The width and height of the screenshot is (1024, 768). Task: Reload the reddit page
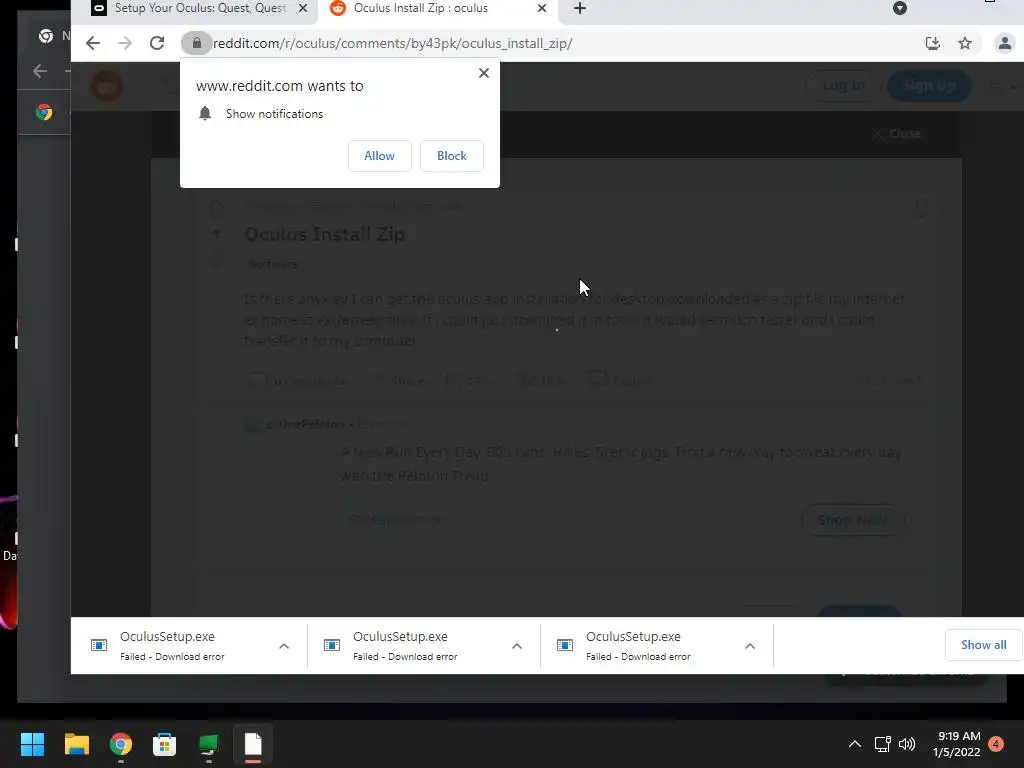(157, 43)
